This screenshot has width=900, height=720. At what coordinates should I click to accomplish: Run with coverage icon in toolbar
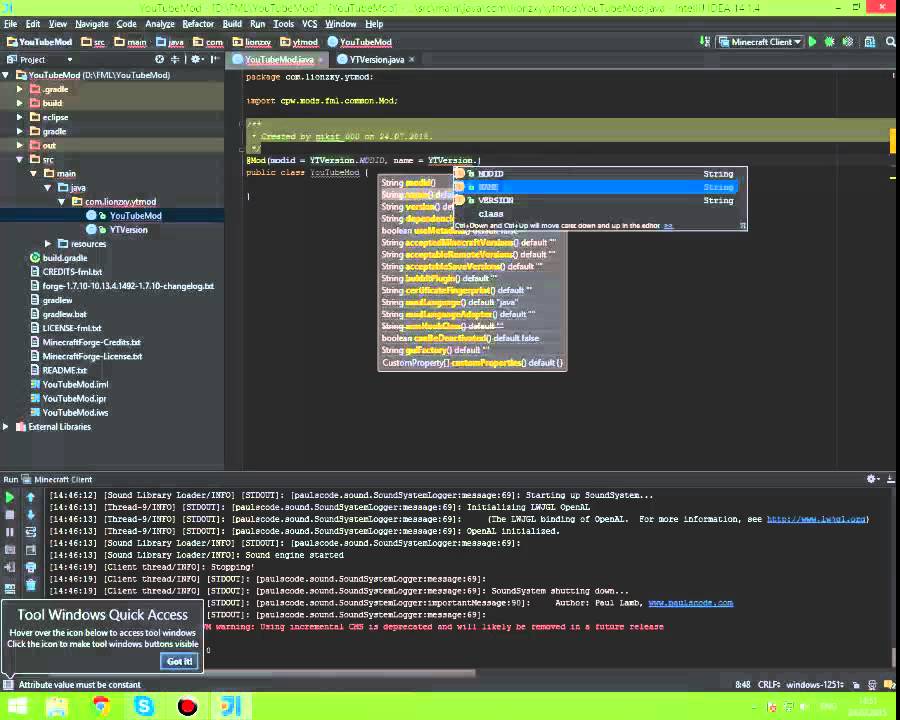[848, 42]
